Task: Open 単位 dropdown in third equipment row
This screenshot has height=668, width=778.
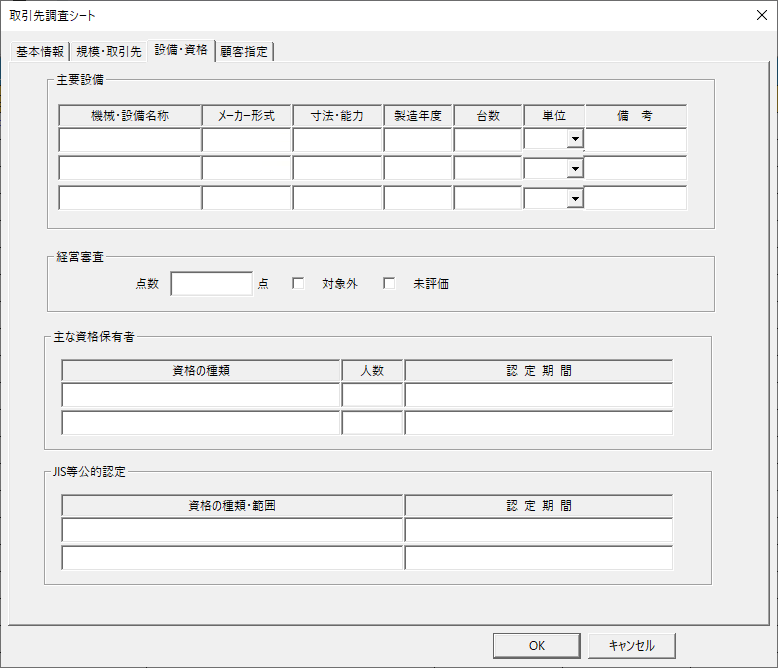Action: tap(575, 199)
